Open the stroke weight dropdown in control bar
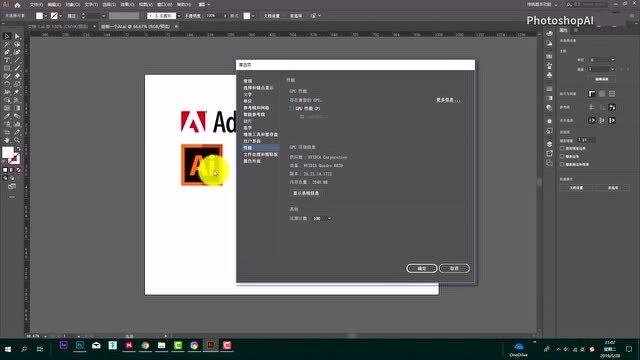640x360 pixels. pyautogui.click(x=103, y=16)
